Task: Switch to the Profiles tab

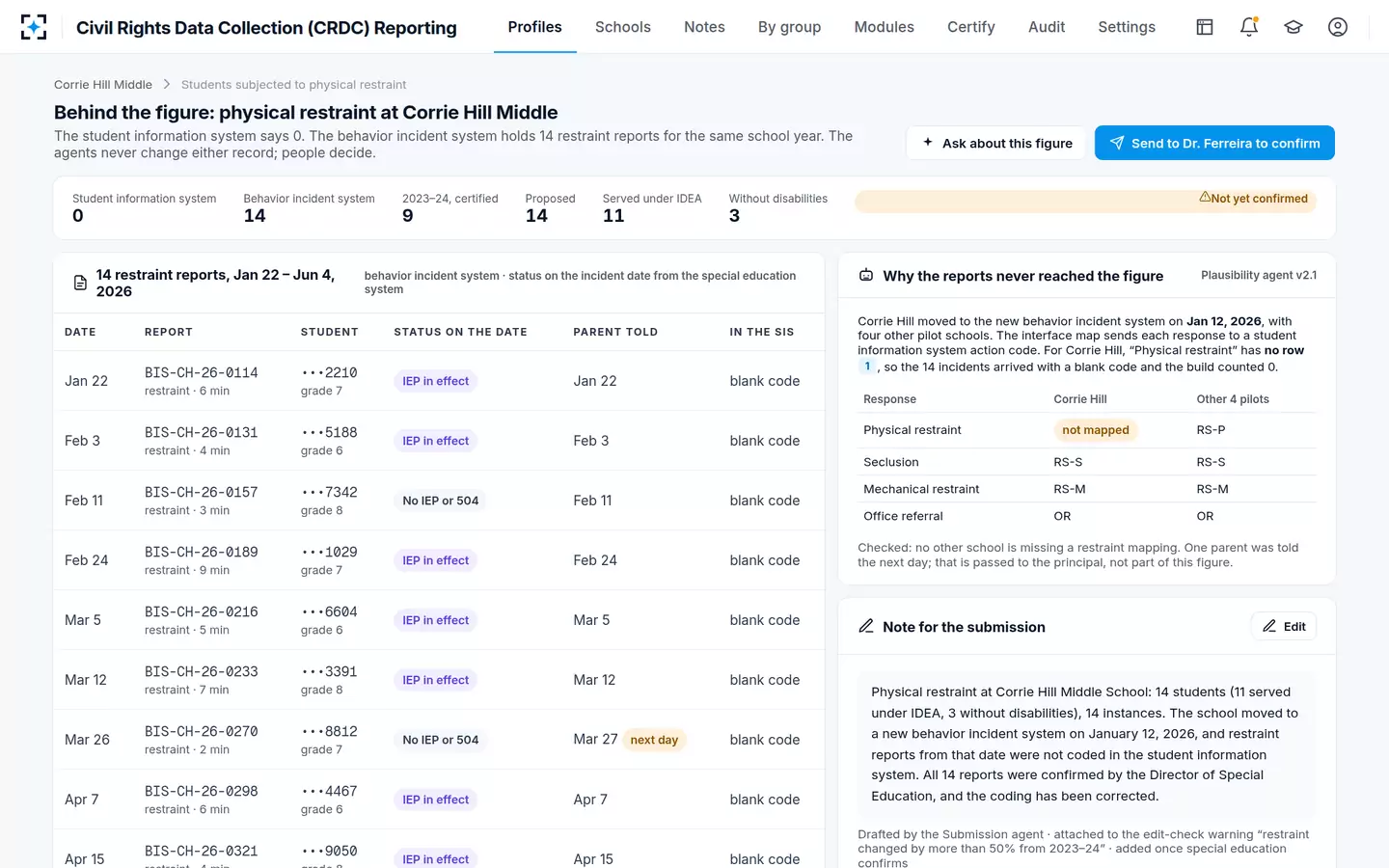Action: [535, 27]
